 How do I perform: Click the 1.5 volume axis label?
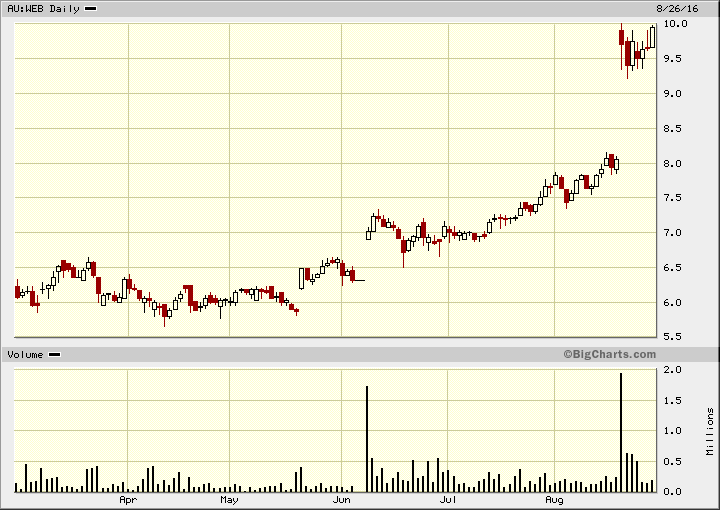click(x=672, y=401)
